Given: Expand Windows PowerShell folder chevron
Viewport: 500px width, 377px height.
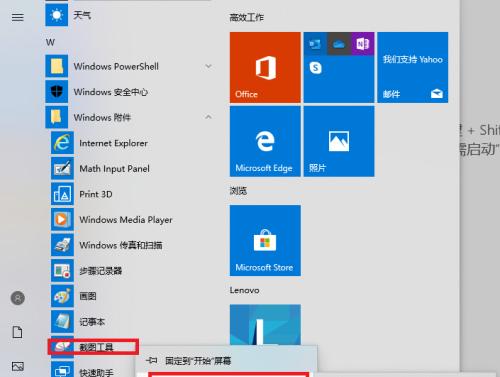Looking at the screenshot, I should coord(209,66).
